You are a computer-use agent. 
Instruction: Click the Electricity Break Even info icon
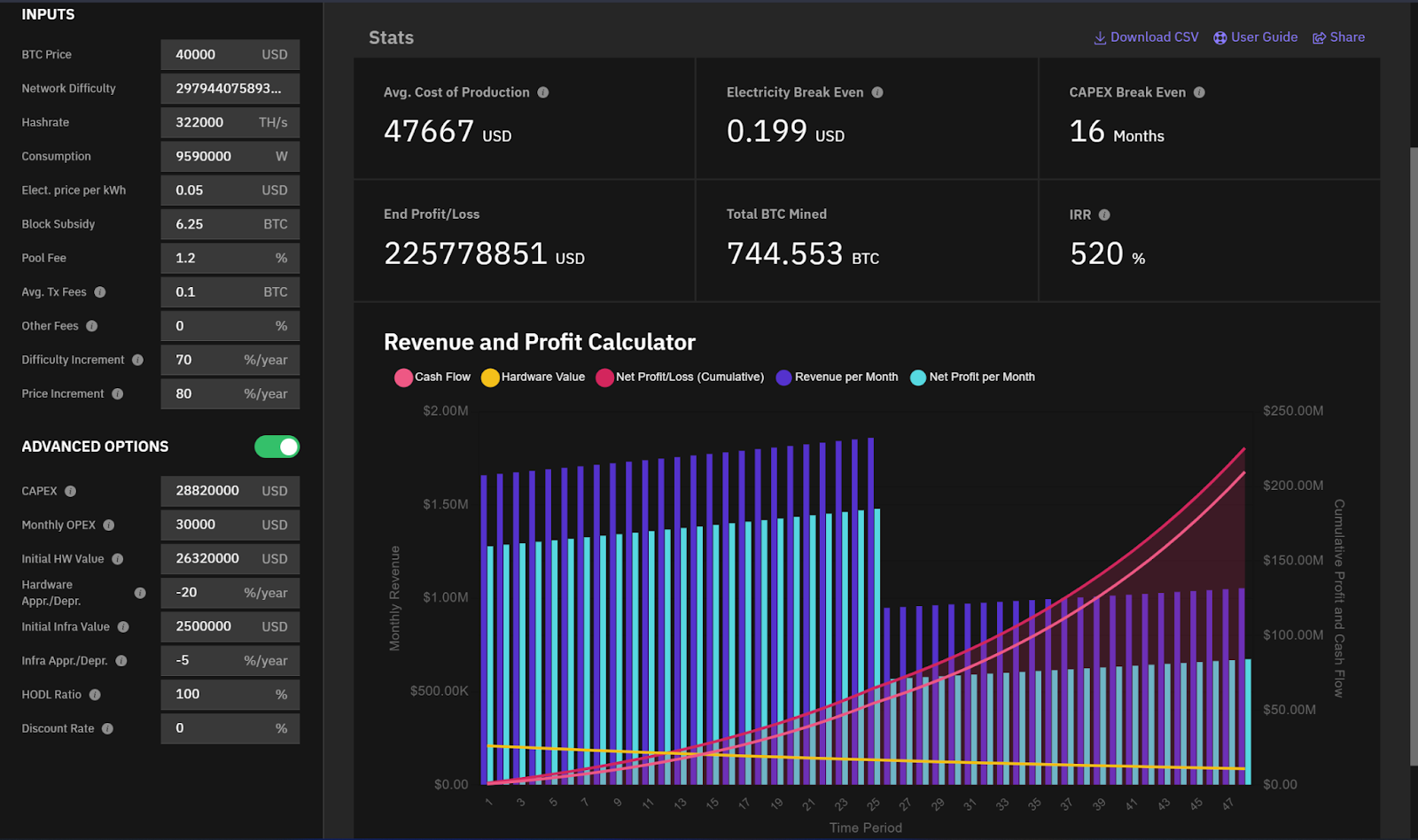877,92
